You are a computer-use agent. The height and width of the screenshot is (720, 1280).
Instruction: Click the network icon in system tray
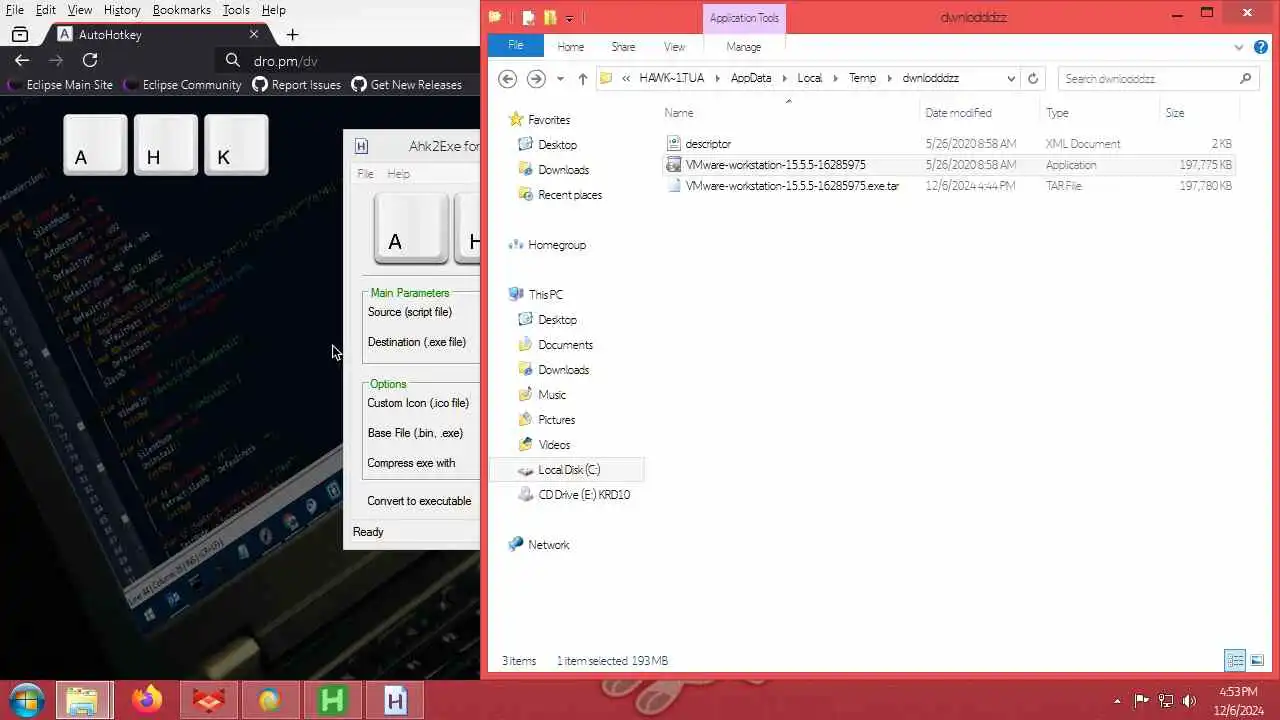coord(1165,701)
